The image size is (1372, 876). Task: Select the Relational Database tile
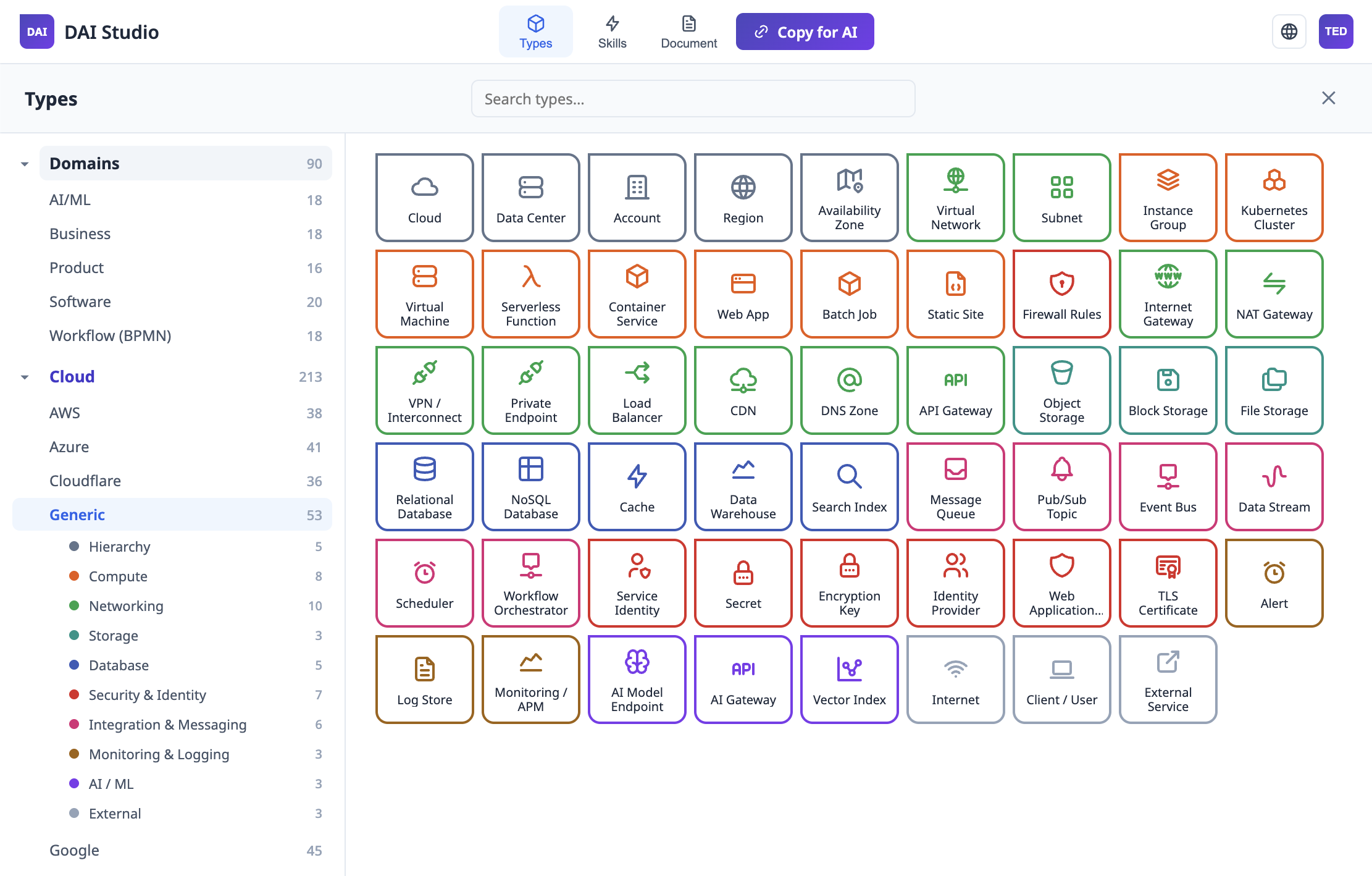pos(424,487)
